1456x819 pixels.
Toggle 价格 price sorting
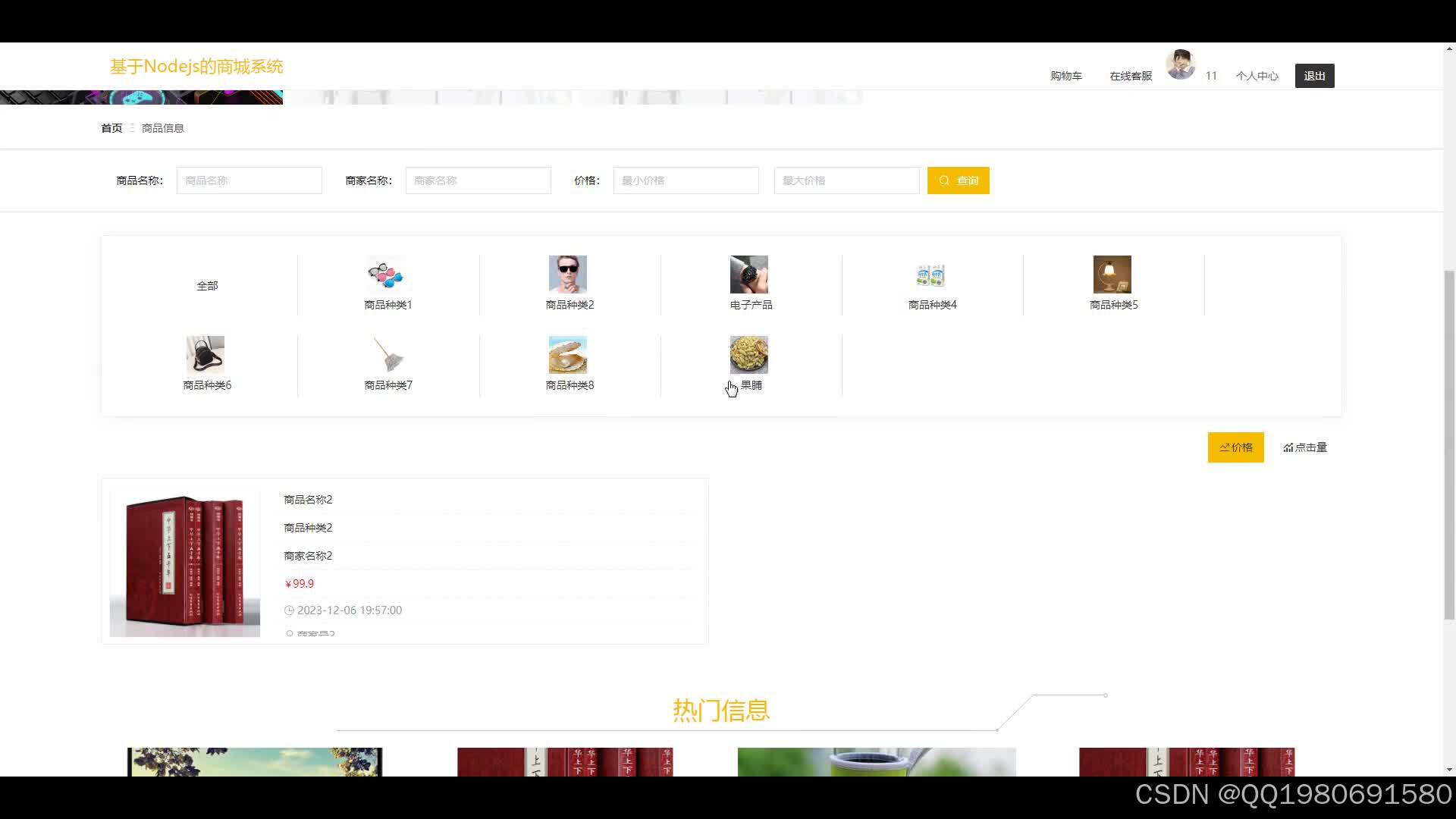(x=1235, y=447)
